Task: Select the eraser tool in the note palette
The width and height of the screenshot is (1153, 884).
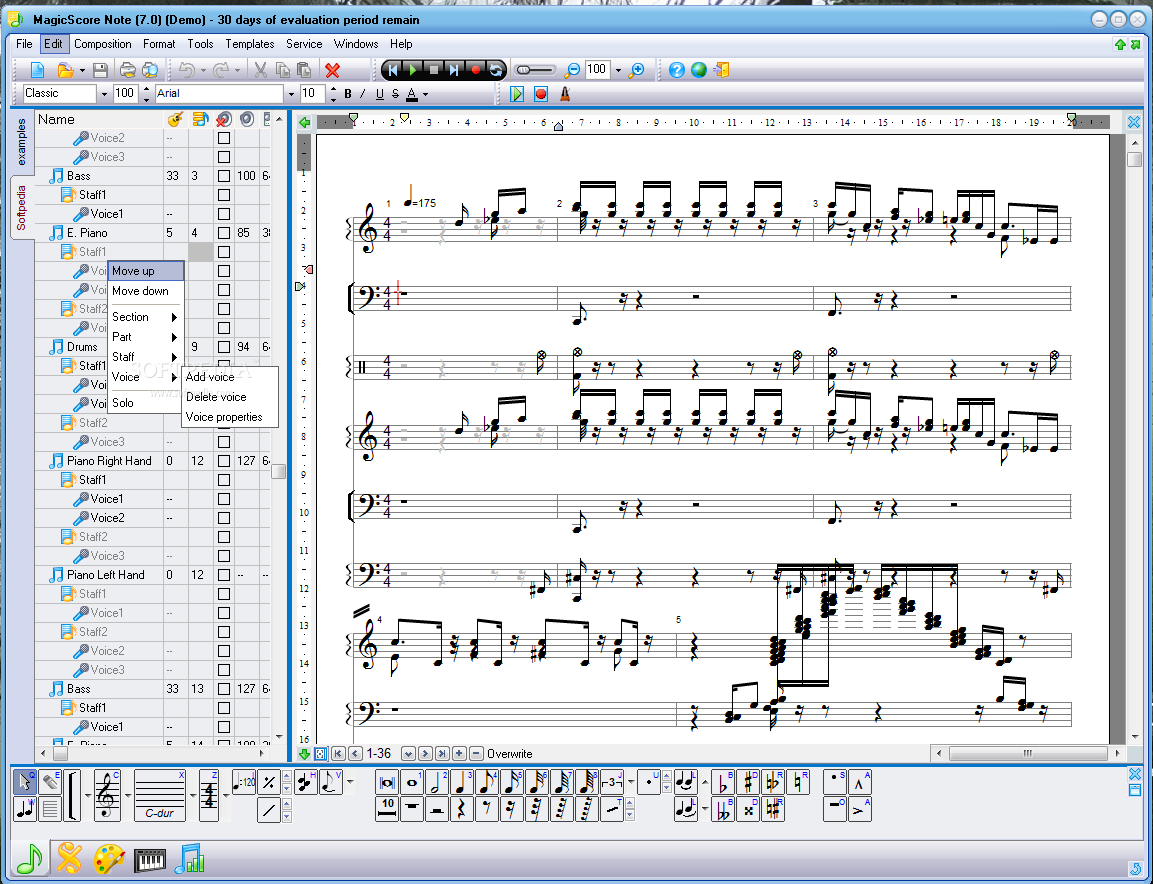Action: click(49, 783)
